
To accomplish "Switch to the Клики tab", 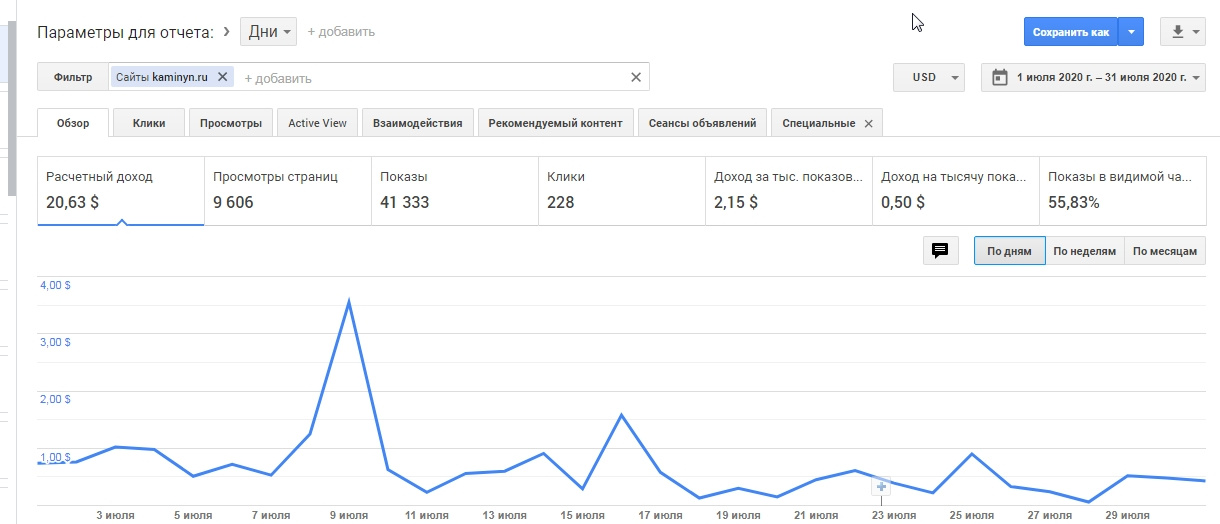I will pyautogui.click(x=149, y=123).
